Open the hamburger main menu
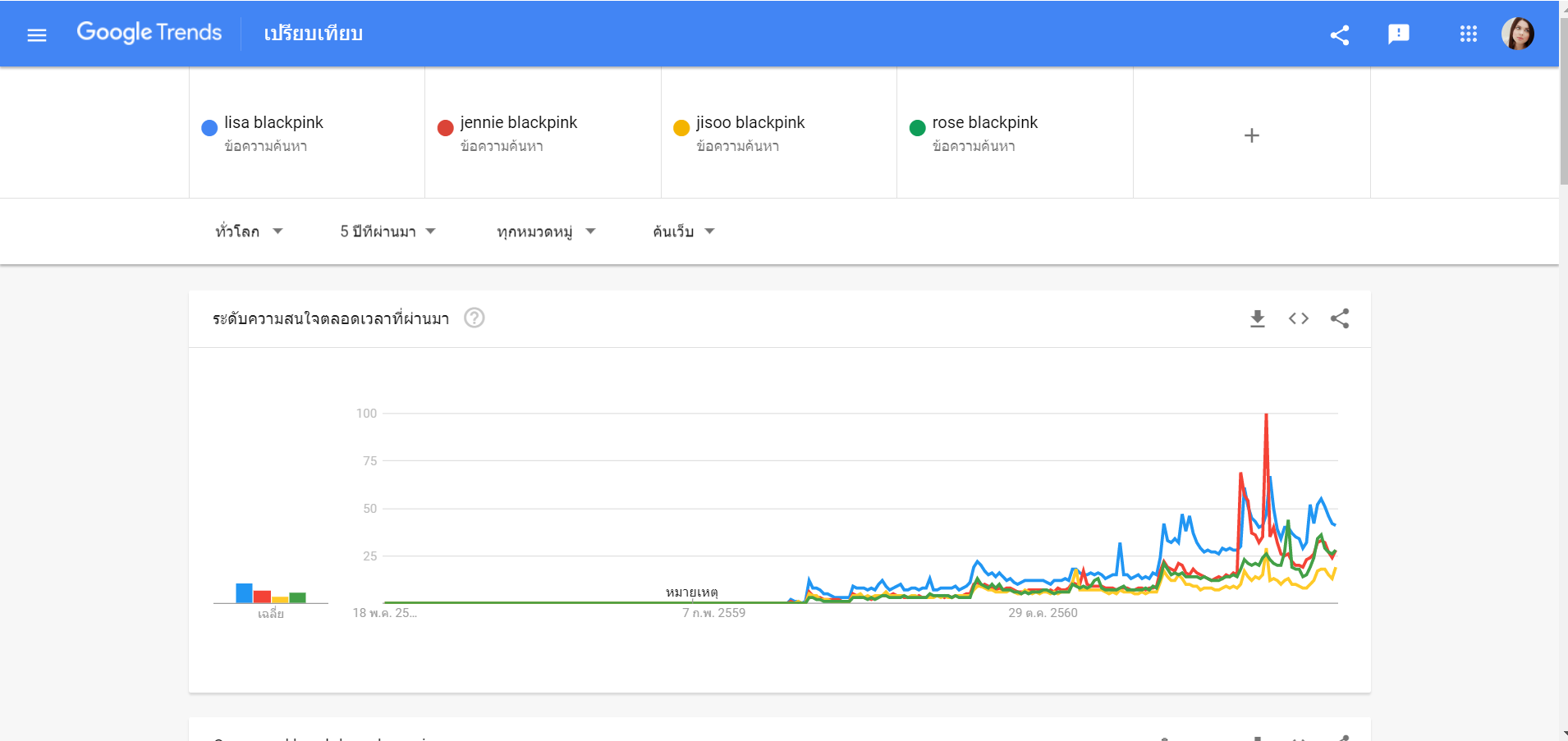The width and height of the screenshot is (1568, 741). click(x=37, y=34)
